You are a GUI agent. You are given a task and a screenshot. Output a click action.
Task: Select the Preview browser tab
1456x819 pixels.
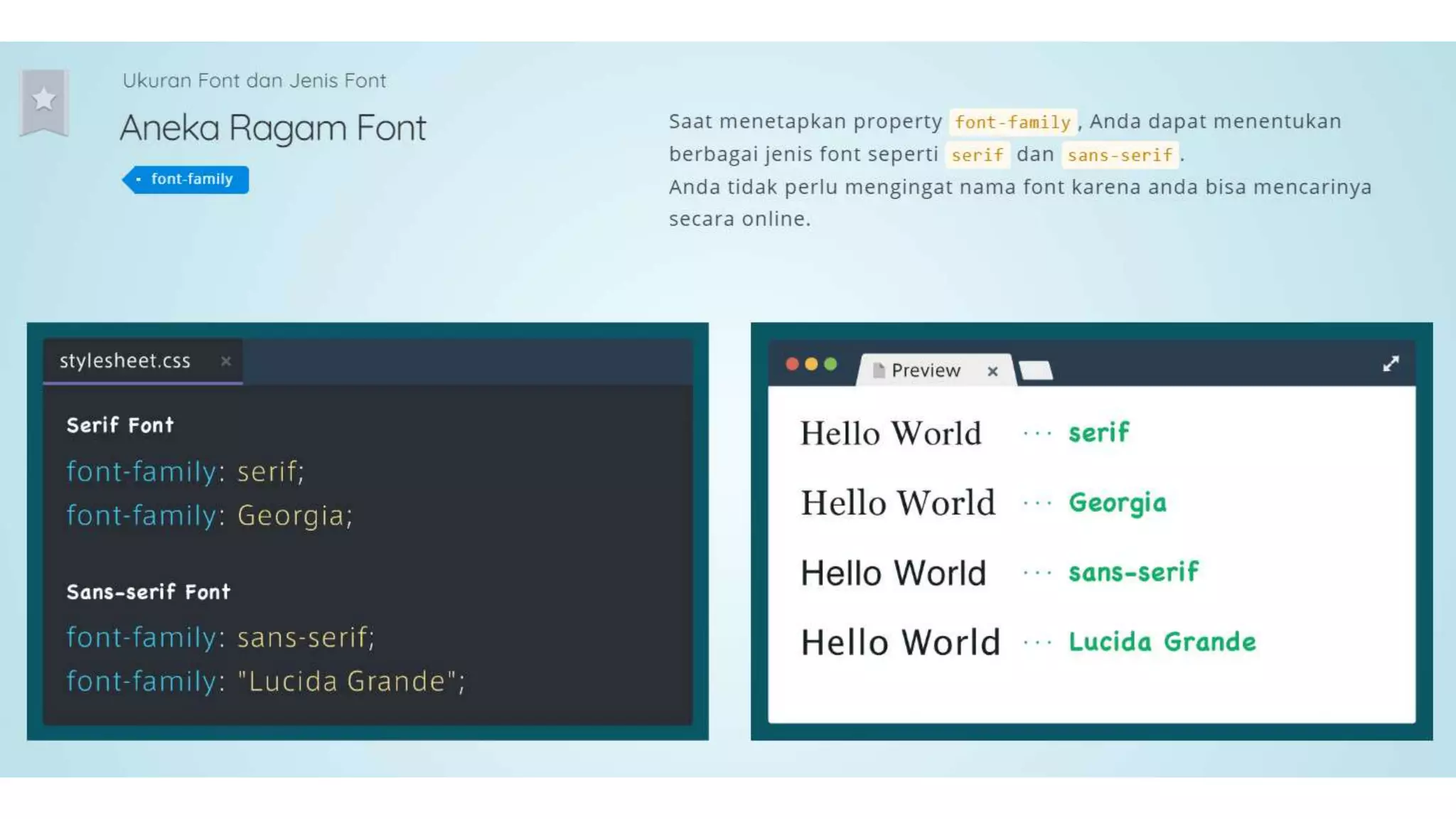pyautogui.click(x=925, y=370)
